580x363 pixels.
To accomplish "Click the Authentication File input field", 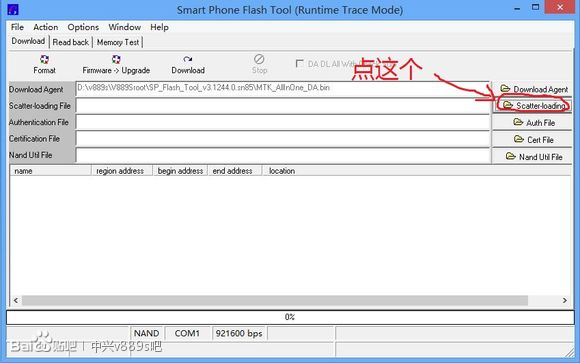I will [283, 122].
